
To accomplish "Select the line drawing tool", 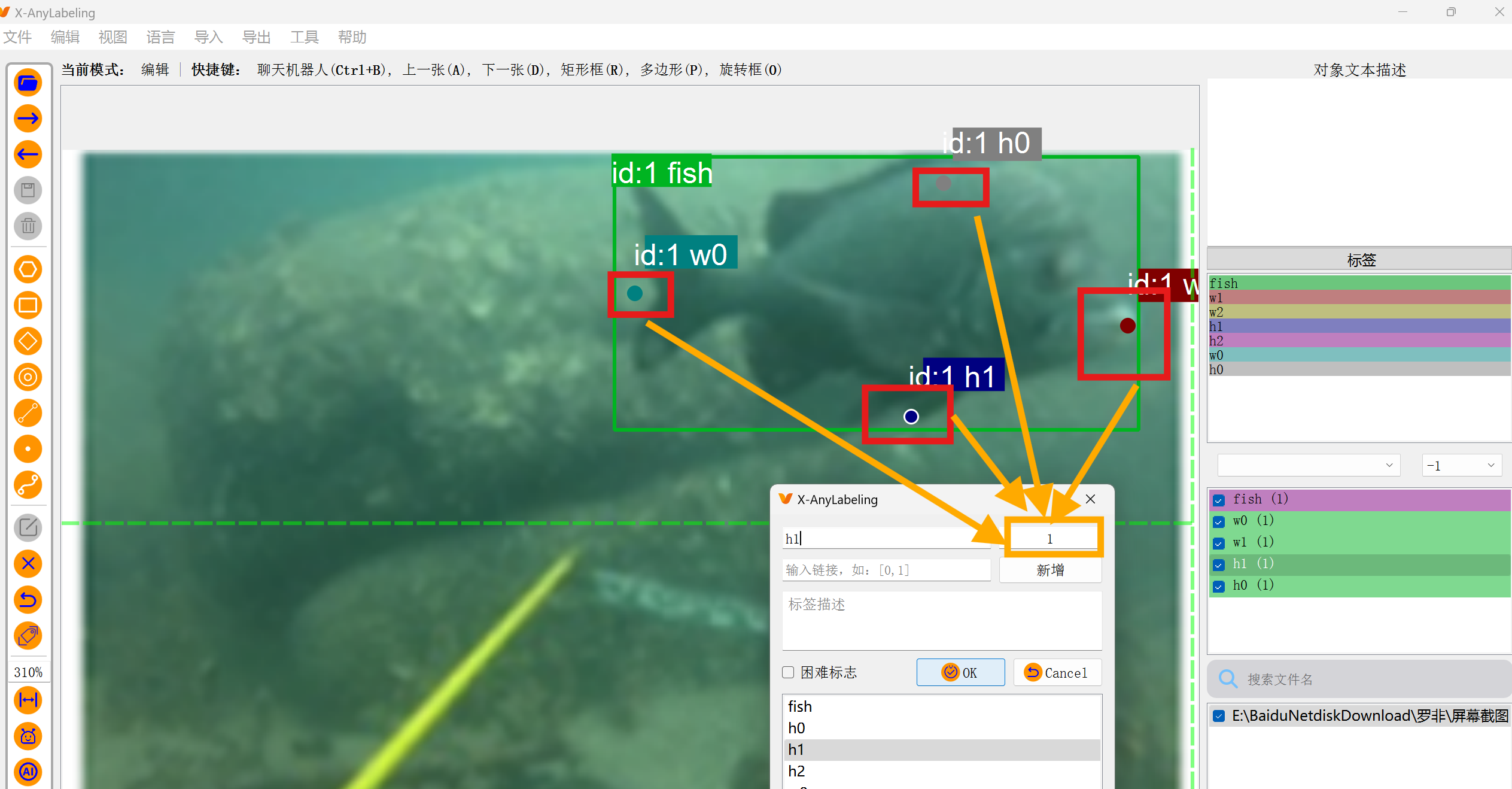I will point(28,413).
